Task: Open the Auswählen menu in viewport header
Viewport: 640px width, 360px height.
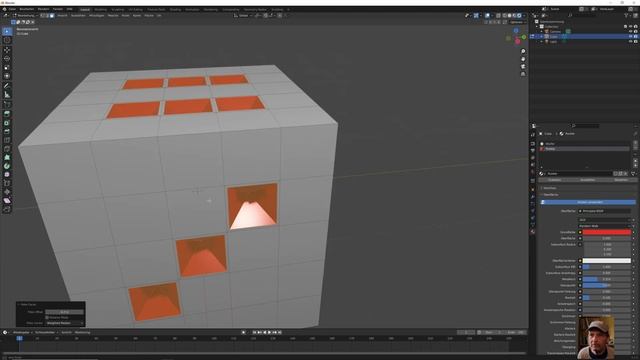Action: pyautogui.click(x=78, y=16)
